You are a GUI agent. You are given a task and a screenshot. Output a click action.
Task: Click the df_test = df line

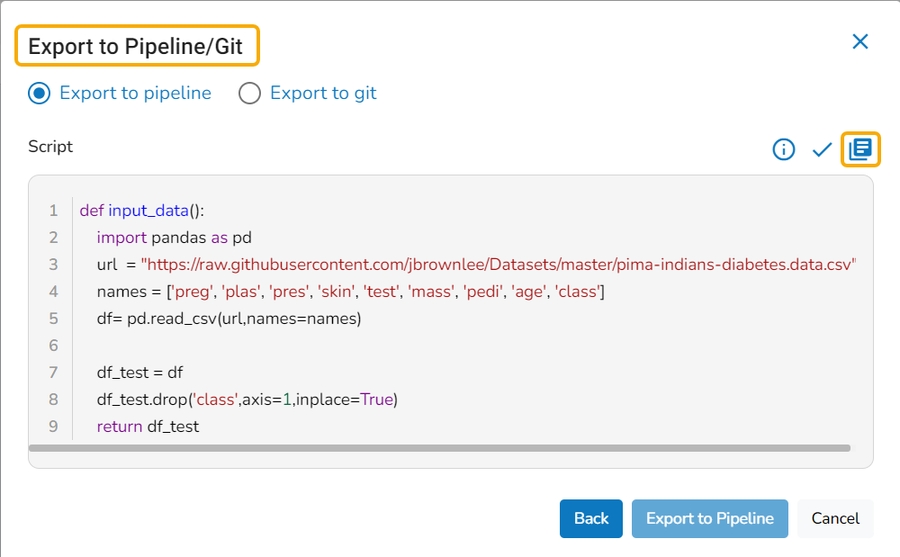point(140,373)
